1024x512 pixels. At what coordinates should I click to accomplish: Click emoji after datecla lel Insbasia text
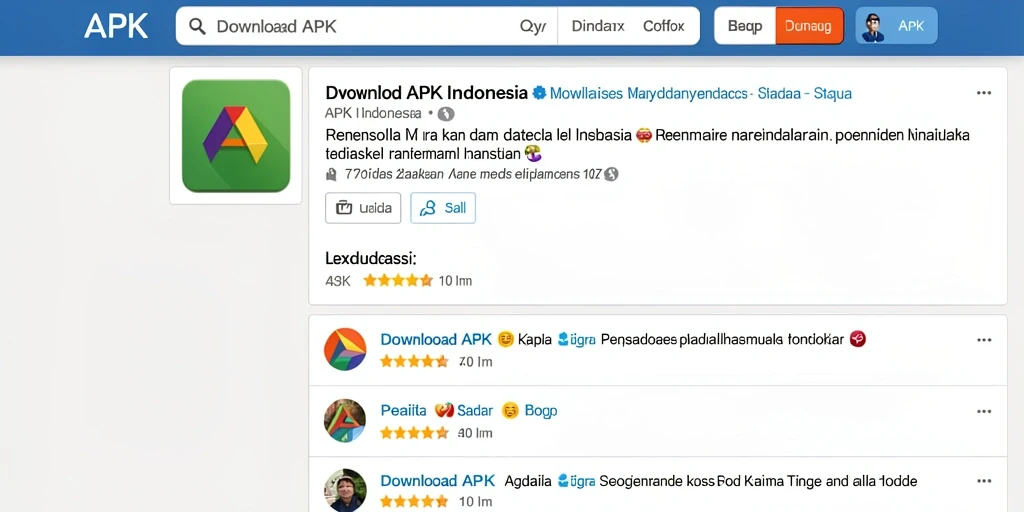pos(643,136)
